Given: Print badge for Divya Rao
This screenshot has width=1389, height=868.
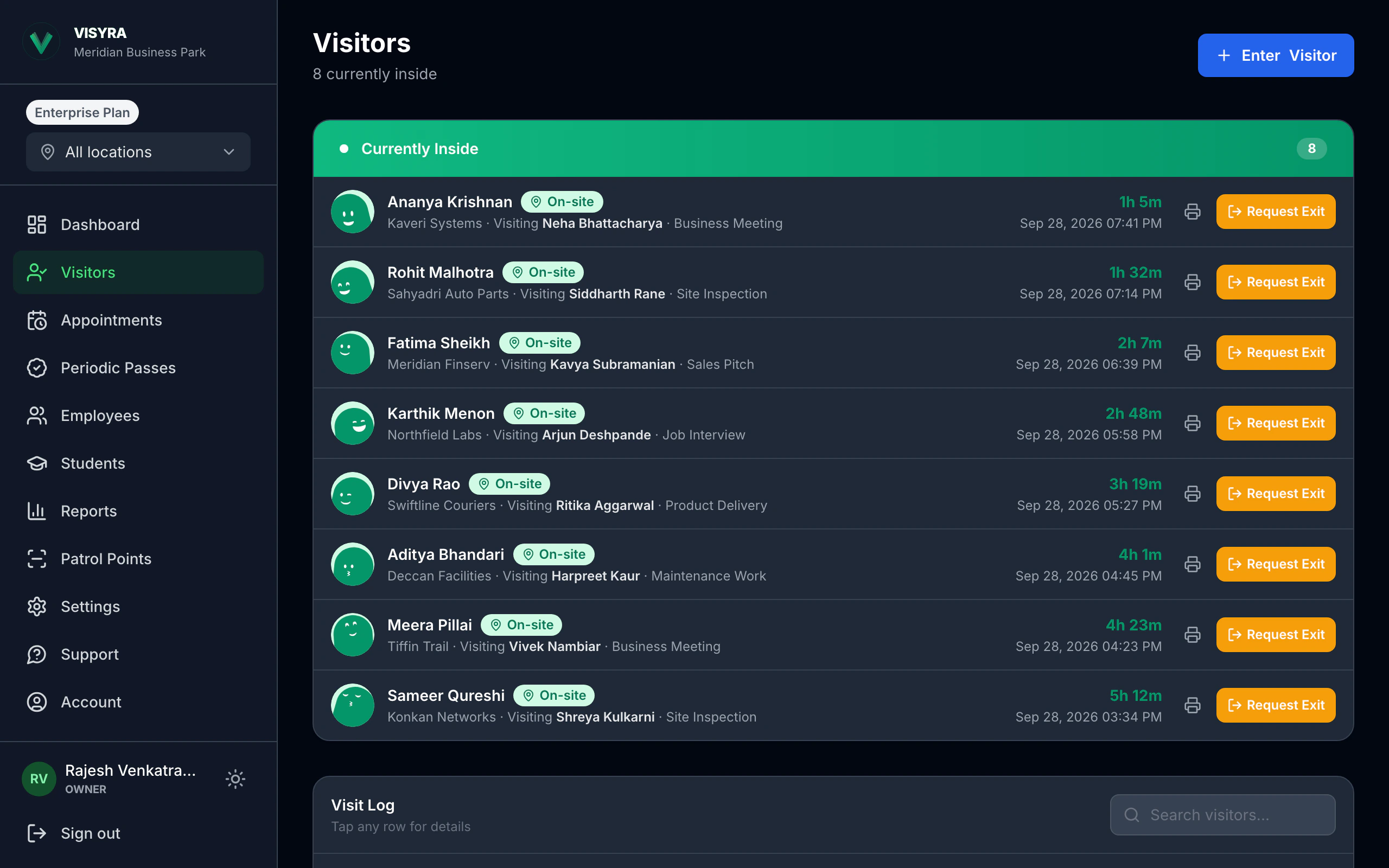Looking at the screenshot, I should click(x=1192, y=494).
